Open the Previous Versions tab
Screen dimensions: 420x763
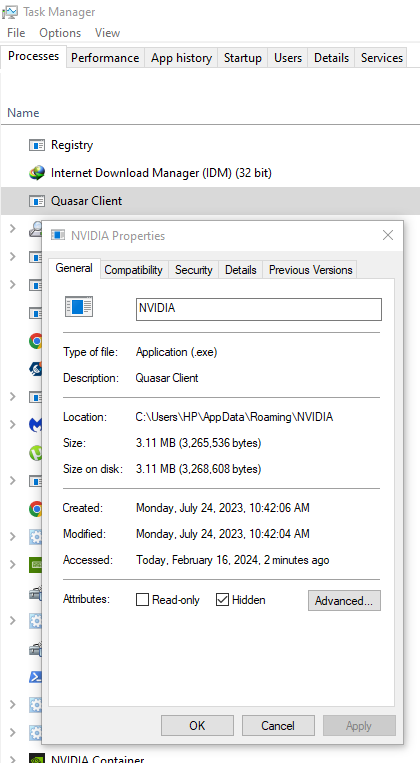coord(310,270)
